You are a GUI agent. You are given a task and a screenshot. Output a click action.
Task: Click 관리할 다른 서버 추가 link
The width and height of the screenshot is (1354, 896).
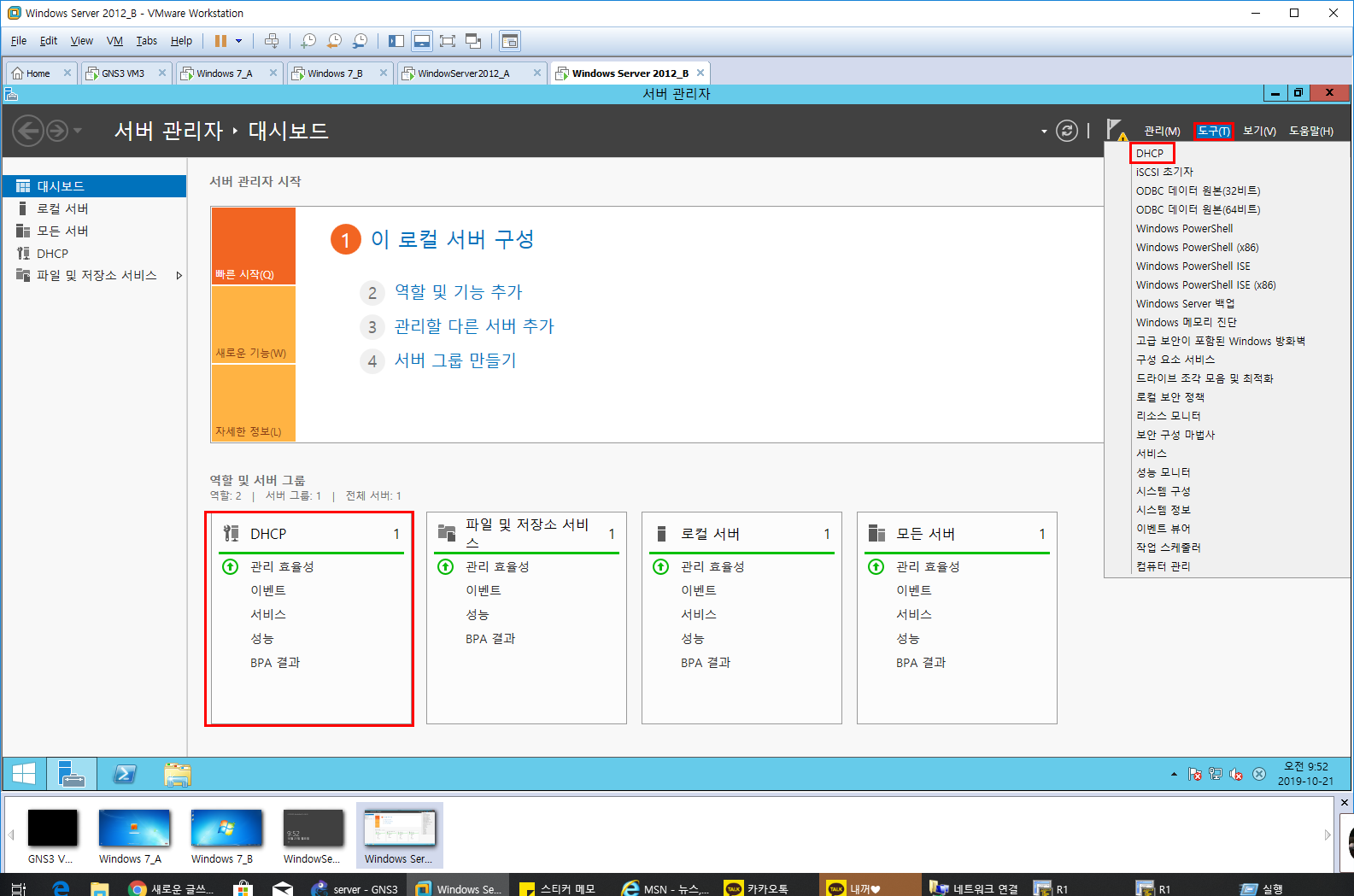coord(474,326)
